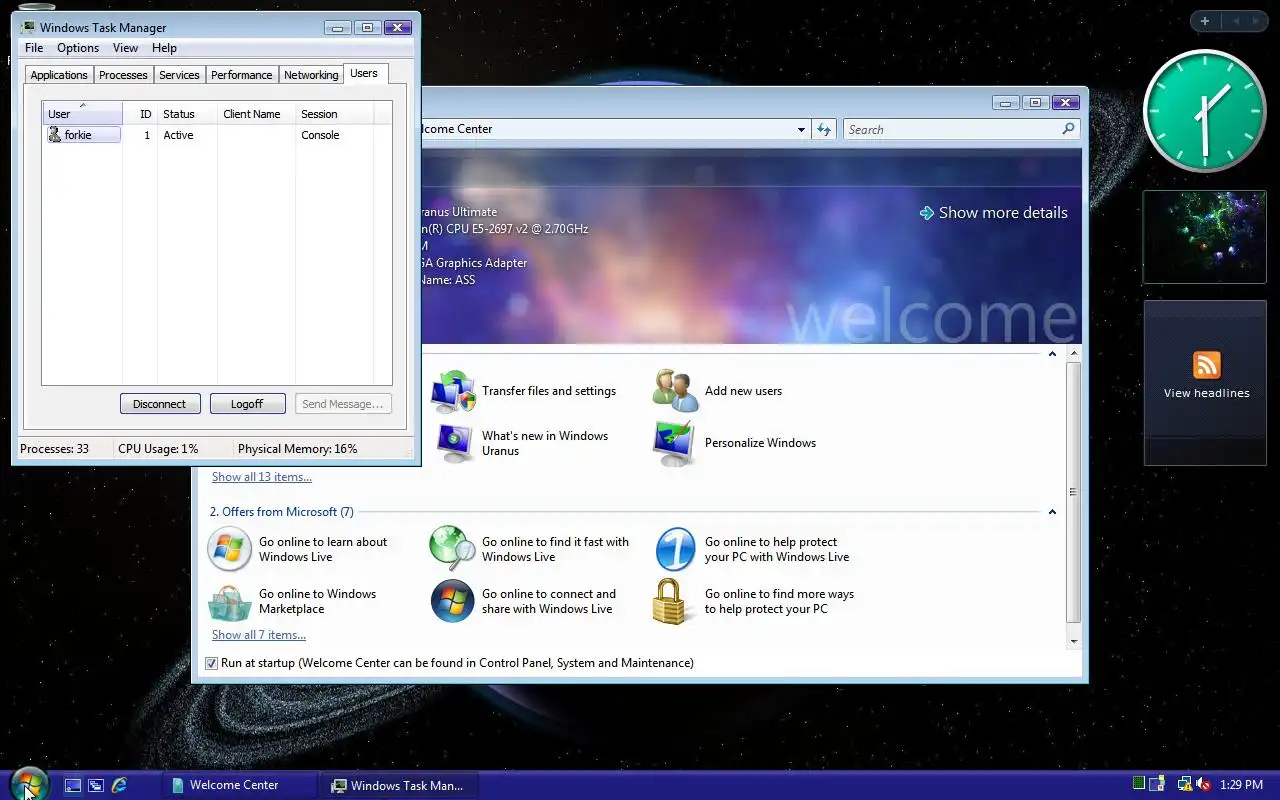Click the Show all 13 items link
The image size is (1280, 800).
[262, 477]
